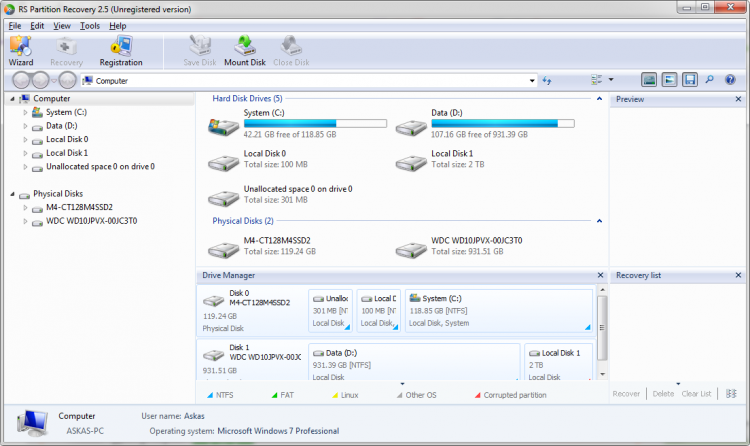Click the Save Disk toolbar icon
Image resolution: width=750 pixels, height=446 pixels.
tap(199, 51)
